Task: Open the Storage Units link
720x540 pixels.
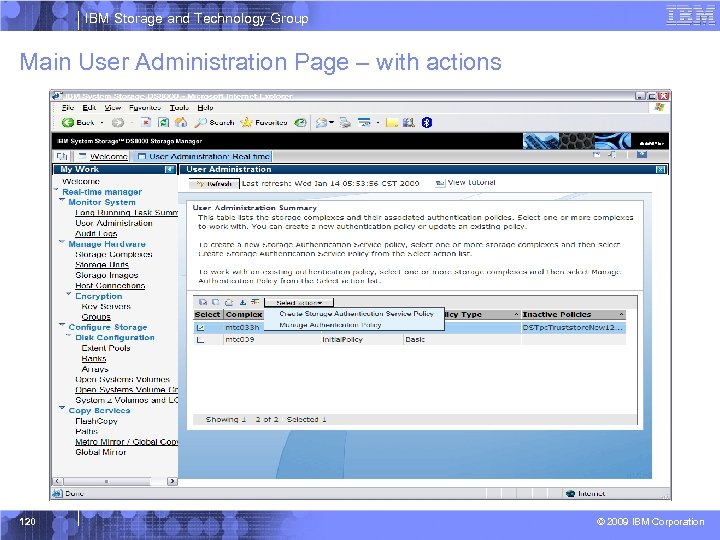Action: coord(102,264)
